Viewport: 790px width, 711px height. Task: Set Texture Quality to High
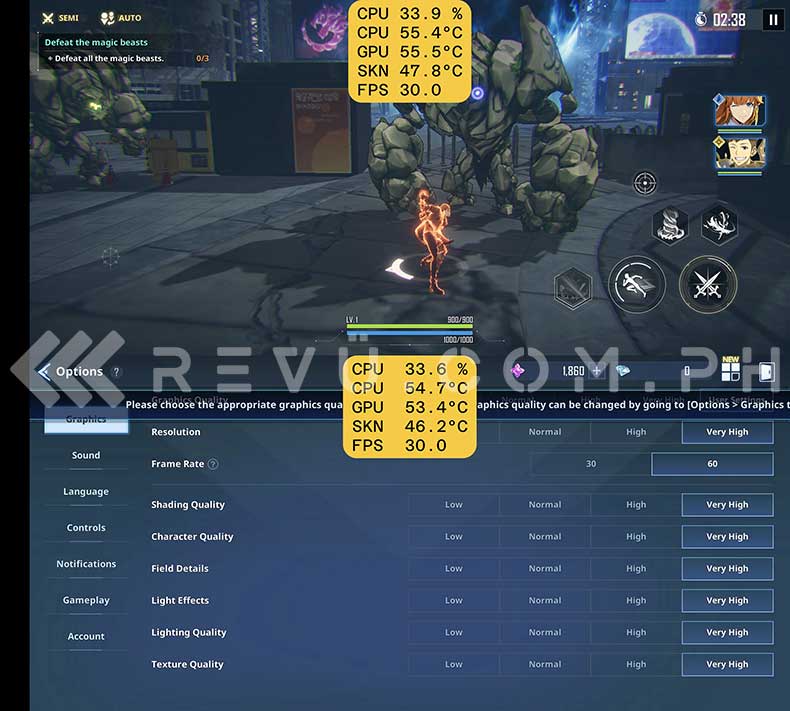click(636, 664)
